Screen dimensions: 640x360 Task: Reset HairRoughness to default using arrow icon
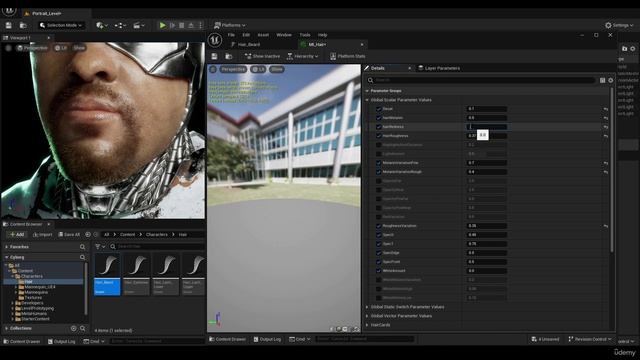pyautogui.click(x=606, y=136)
